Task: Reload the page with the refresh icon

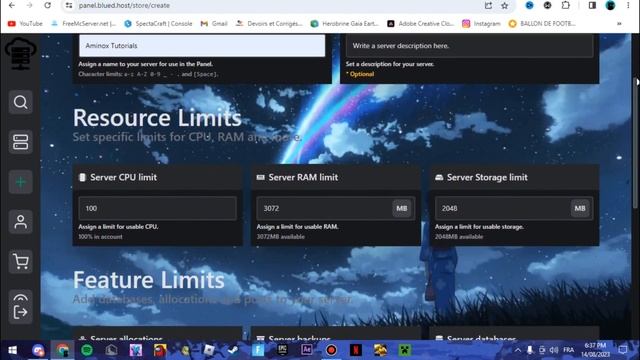Action: coord(47,5)
